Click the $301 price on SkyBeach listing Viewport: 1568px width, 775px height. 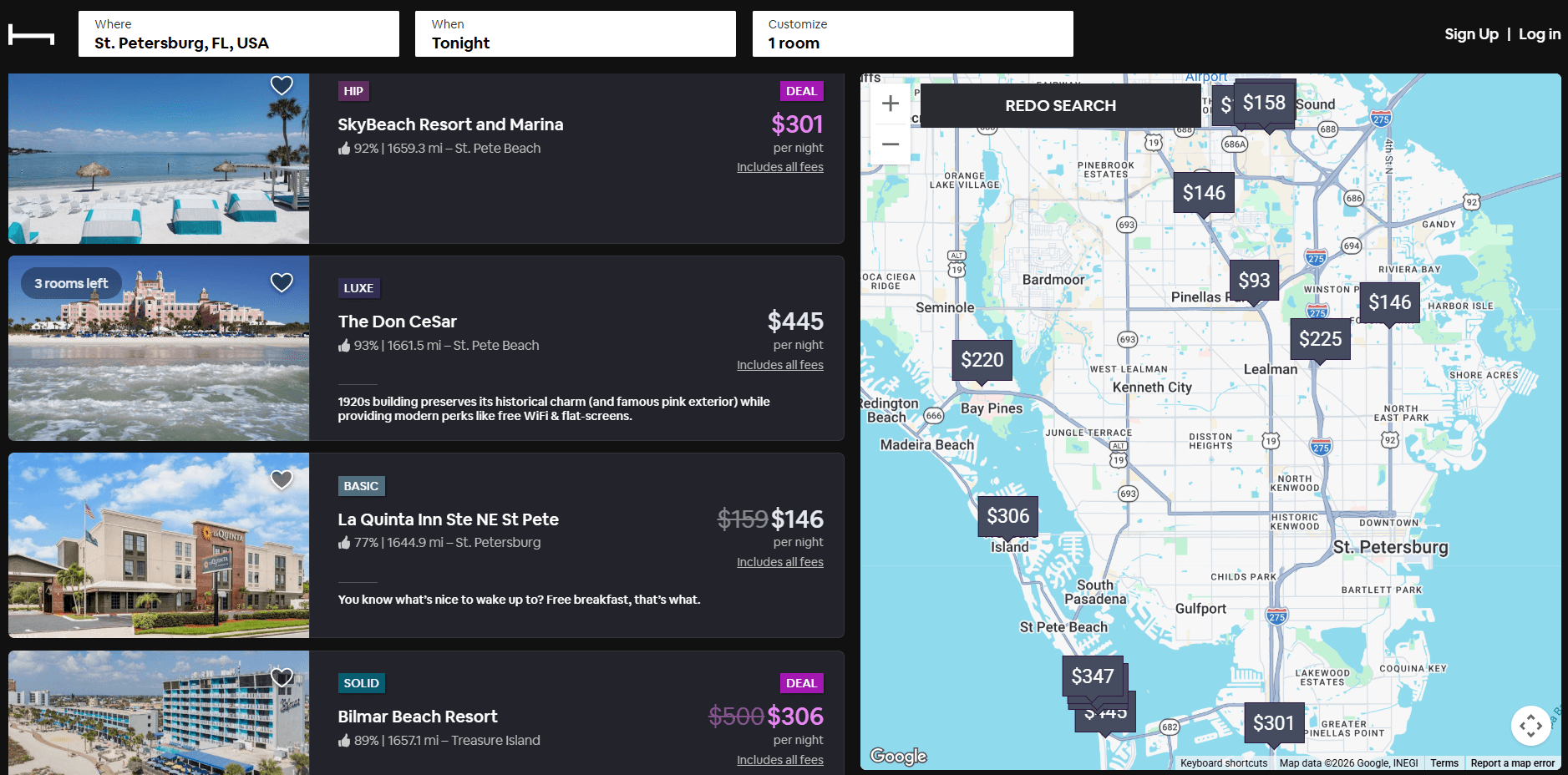point(797,124)
